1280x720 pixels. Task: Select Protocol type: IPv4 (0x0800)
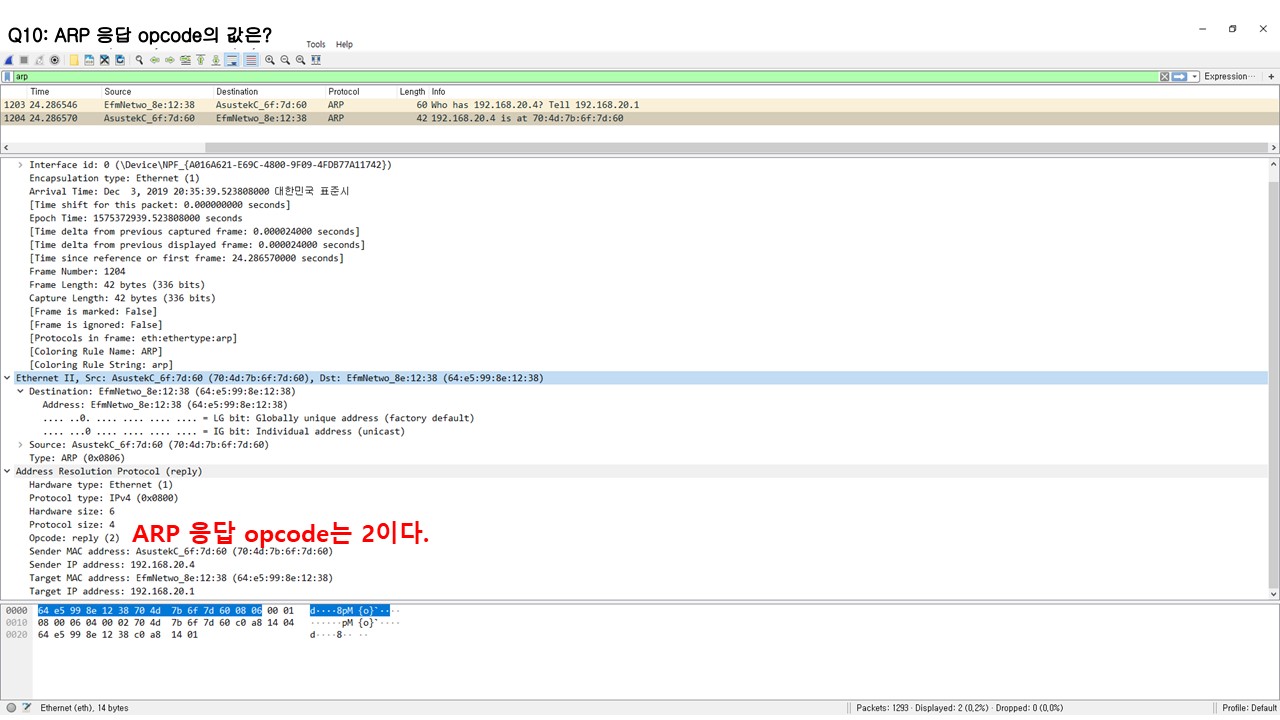click(x=104, y=498)
